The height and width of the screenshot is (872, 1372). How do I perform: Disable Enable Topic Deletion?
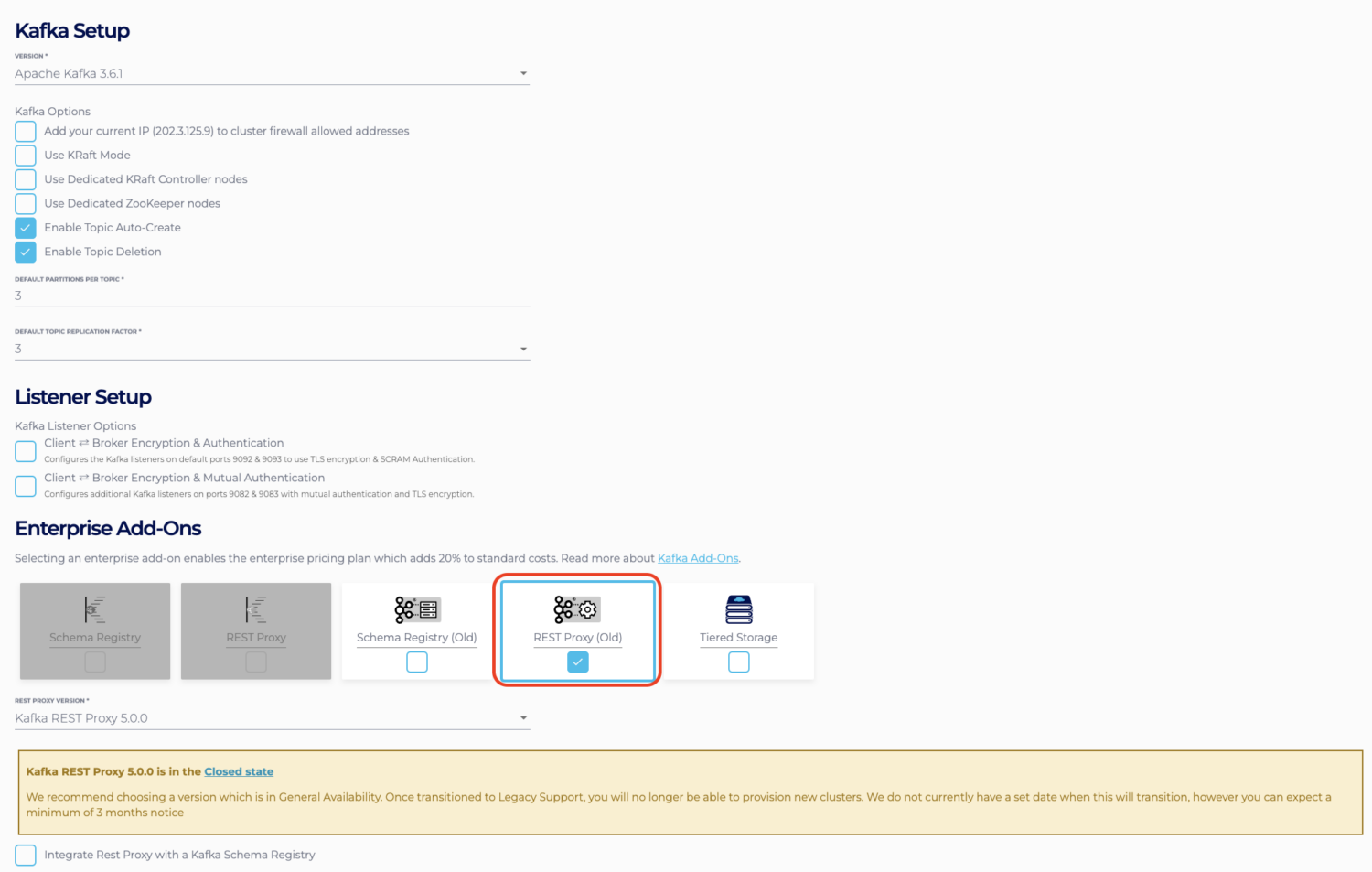tap(25, 252)
